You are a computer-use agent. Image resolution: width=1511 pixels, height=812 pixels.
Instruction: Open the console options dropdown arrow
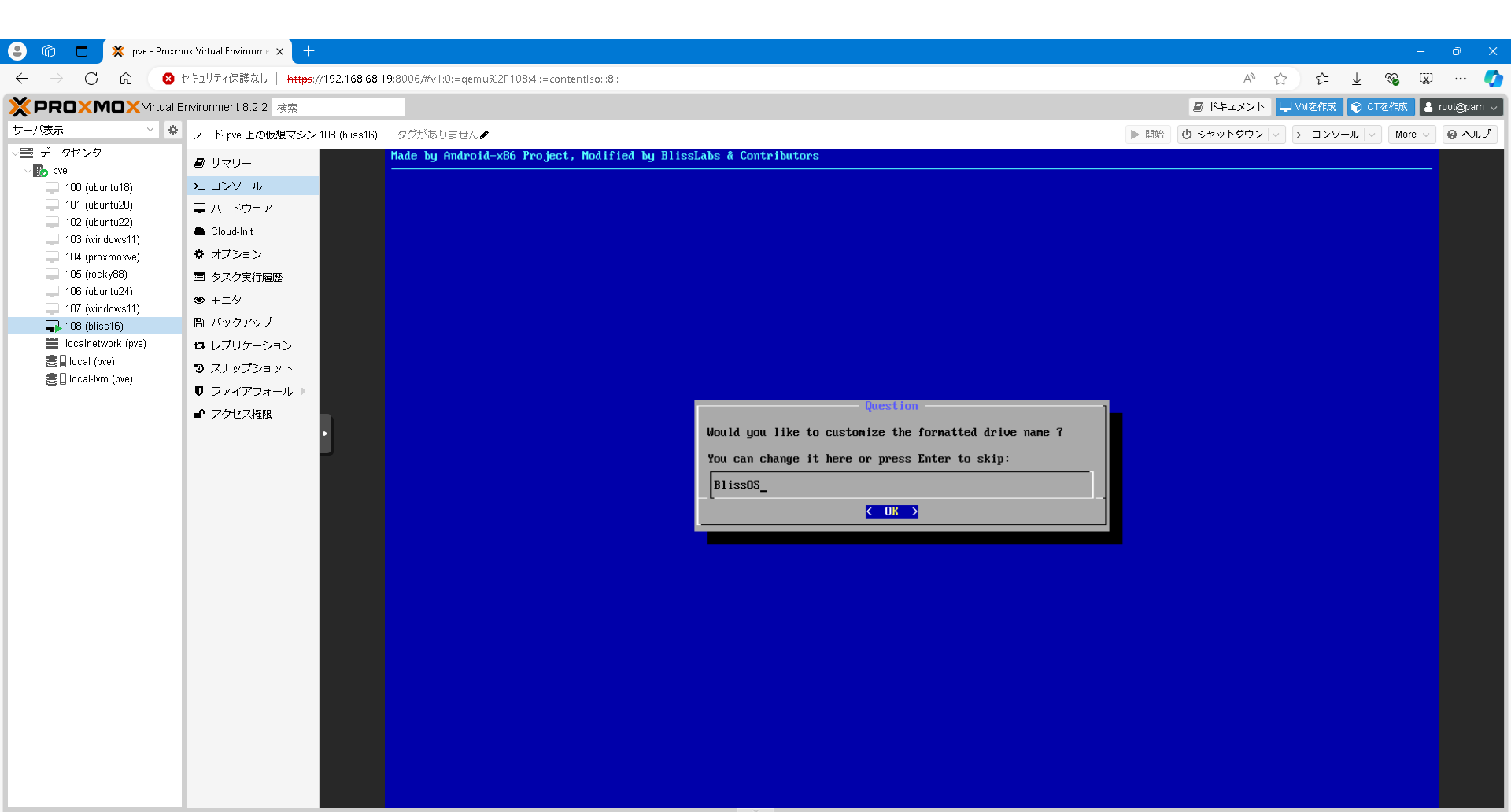click(x=1372, y=135)
